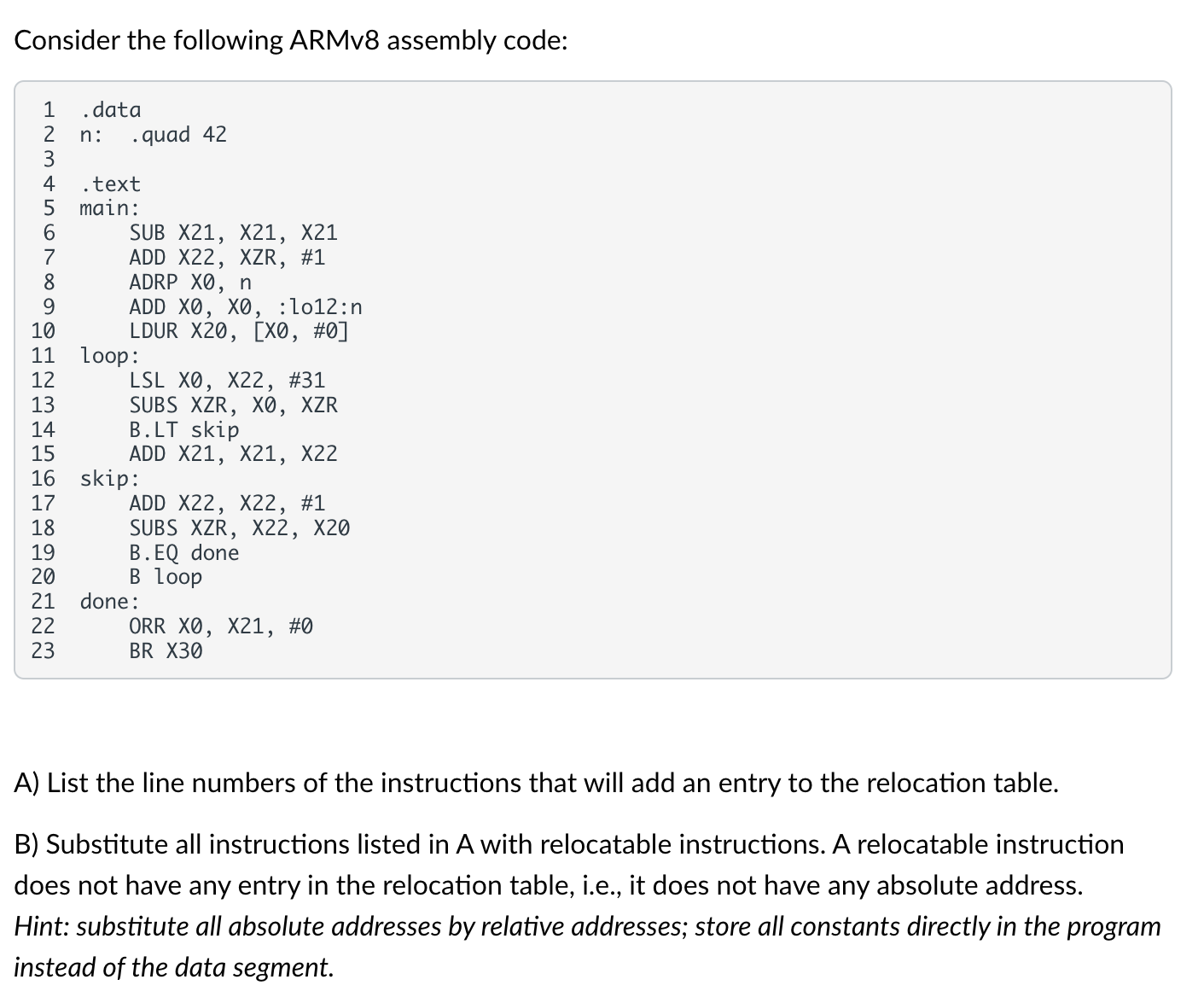
Task: Click the "ORR X0, X21, #0" instruction
Action: [221, 627]
